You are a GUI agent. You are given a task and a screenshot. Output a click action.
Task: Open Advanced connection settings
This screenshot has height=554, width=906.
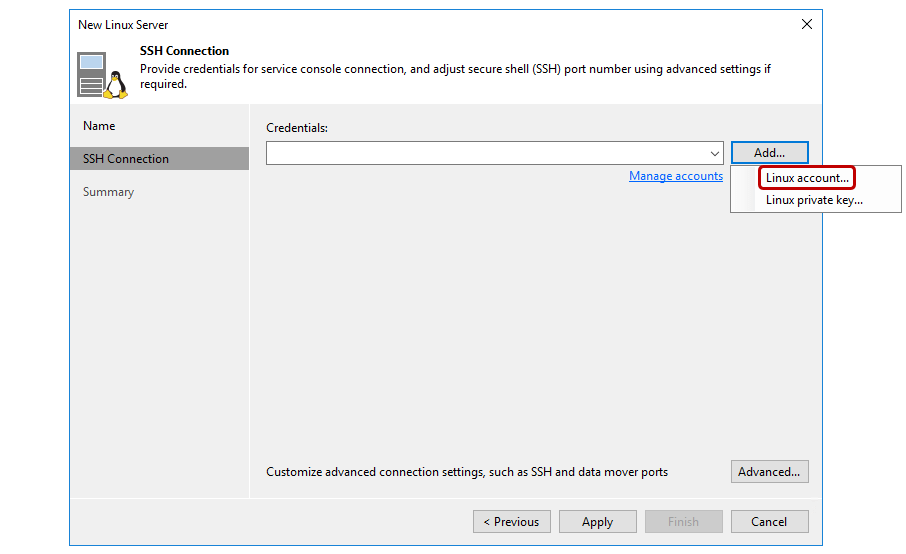pos(769,471)
